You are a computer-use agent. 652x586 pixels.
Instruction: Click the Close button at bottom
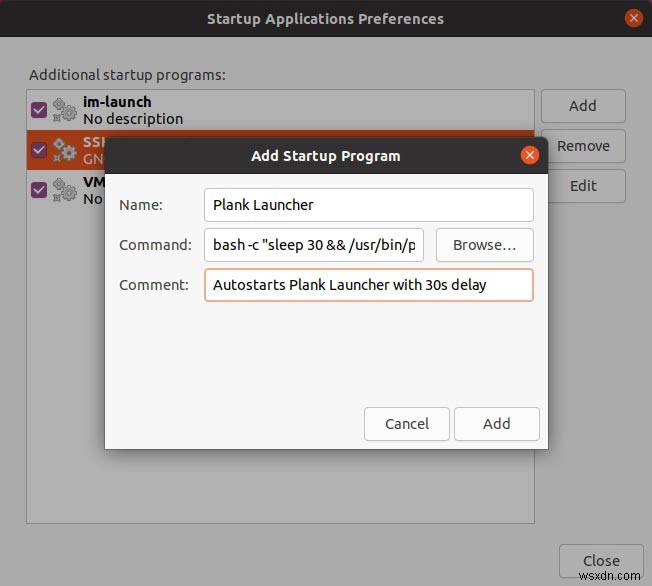[601, 561]
